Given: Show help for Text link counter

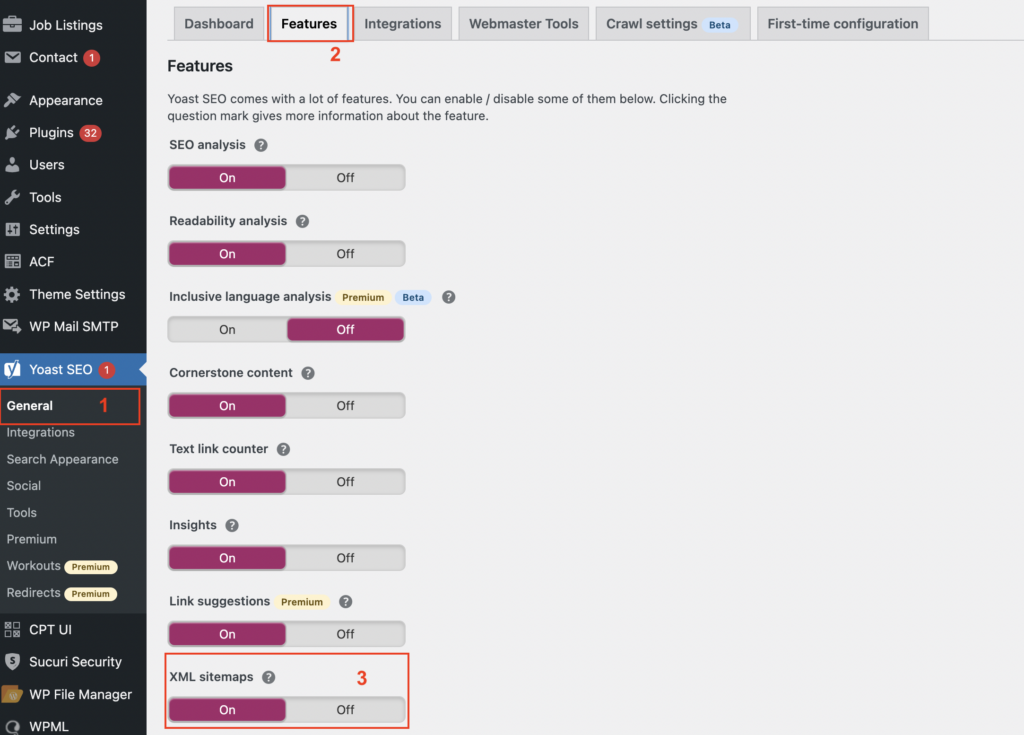Looking at the screenshot, I should pyautogui.click(x=284, y=449).
